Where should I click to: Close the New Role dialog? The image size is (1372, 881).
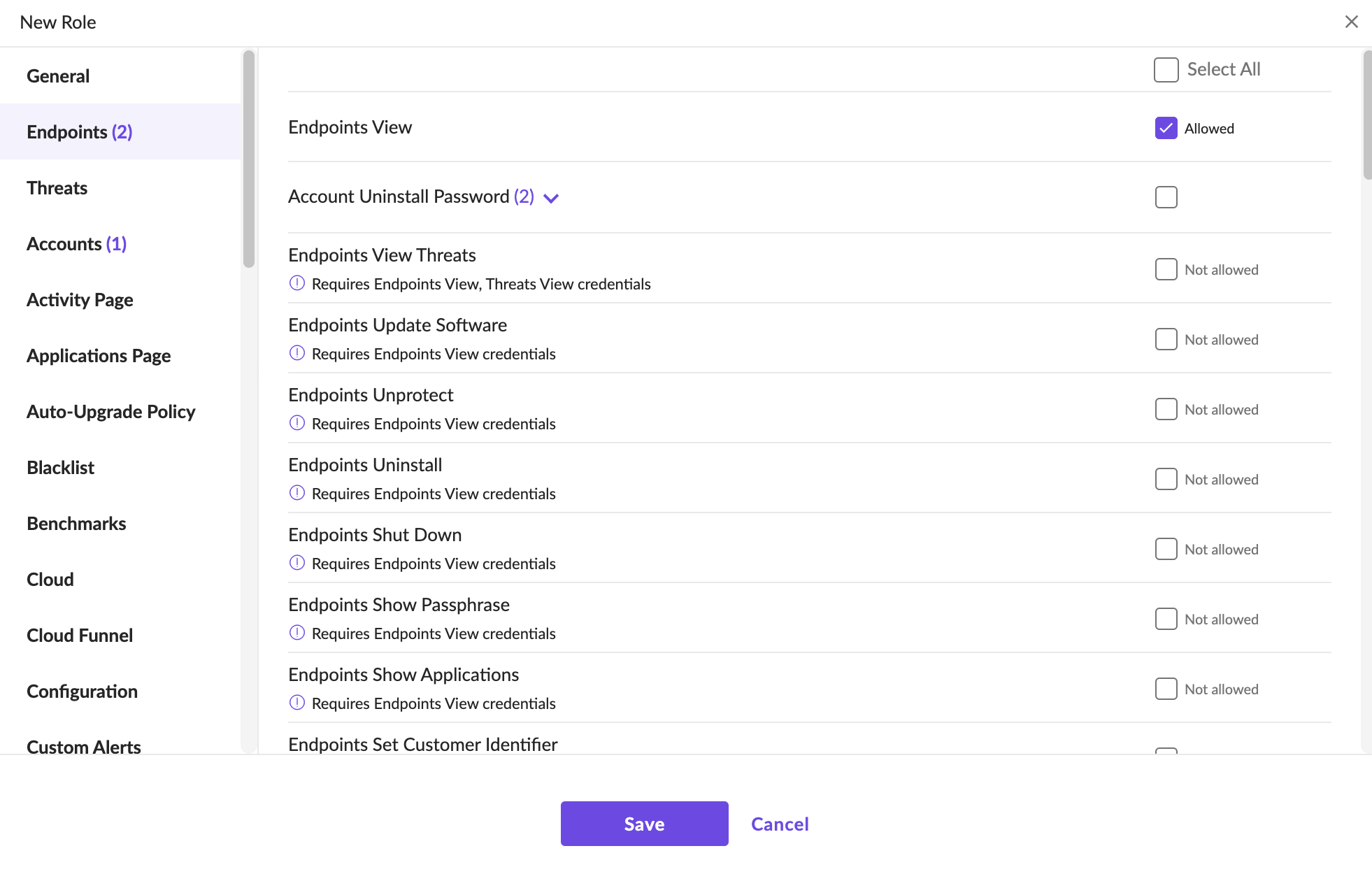pos(1351,22)
